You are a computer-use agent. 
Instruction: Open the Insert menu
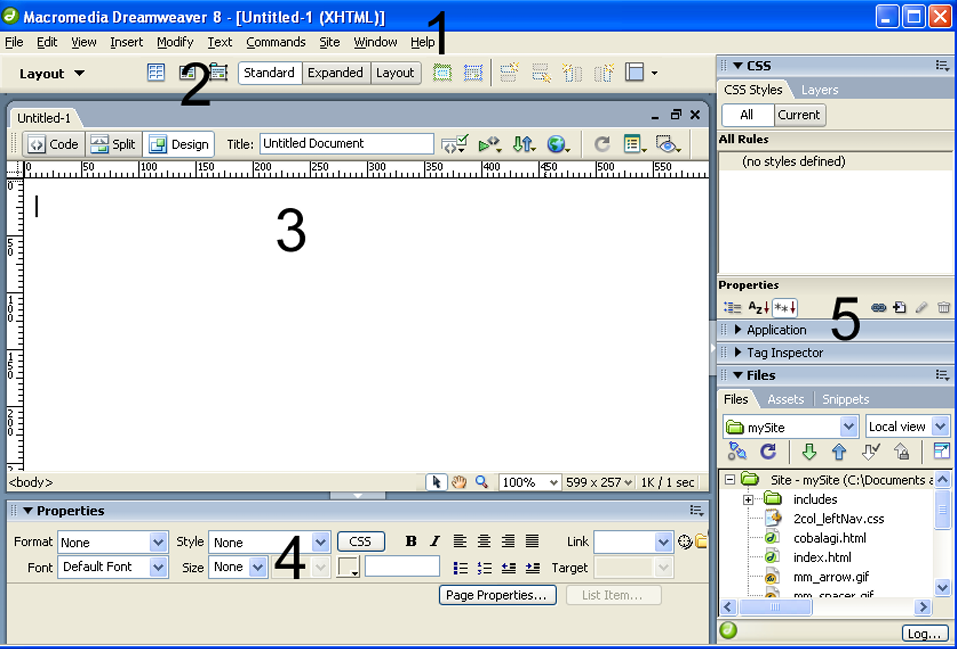[126, 42]
